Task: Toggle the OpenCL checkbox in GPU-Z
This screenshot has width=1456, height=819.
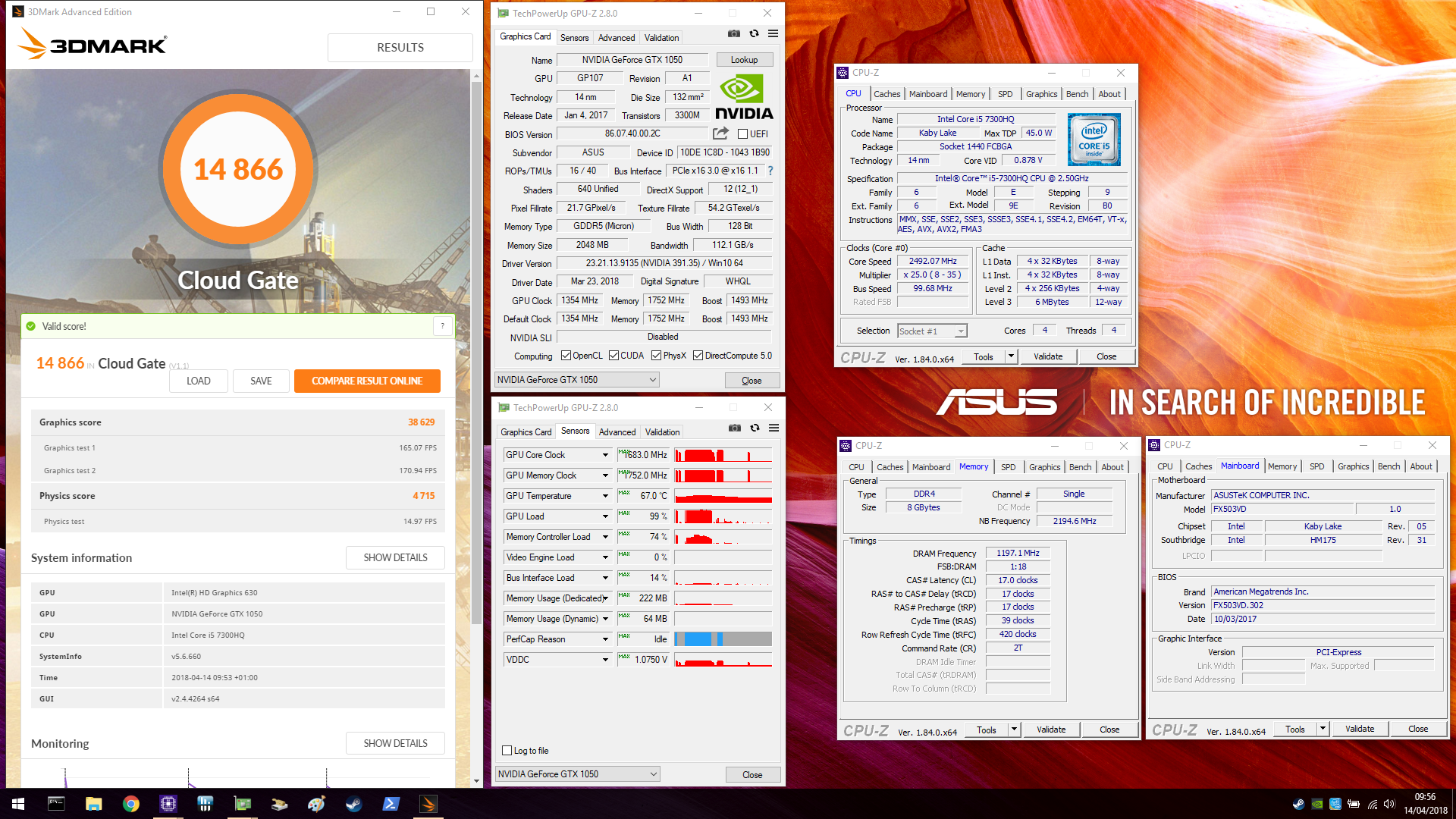Action: [566, 356]
